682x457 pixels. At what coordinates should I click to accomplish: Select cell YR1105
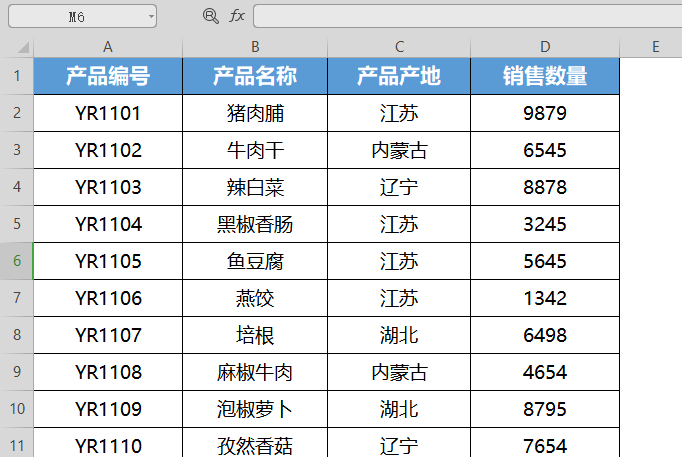[108, 261]
